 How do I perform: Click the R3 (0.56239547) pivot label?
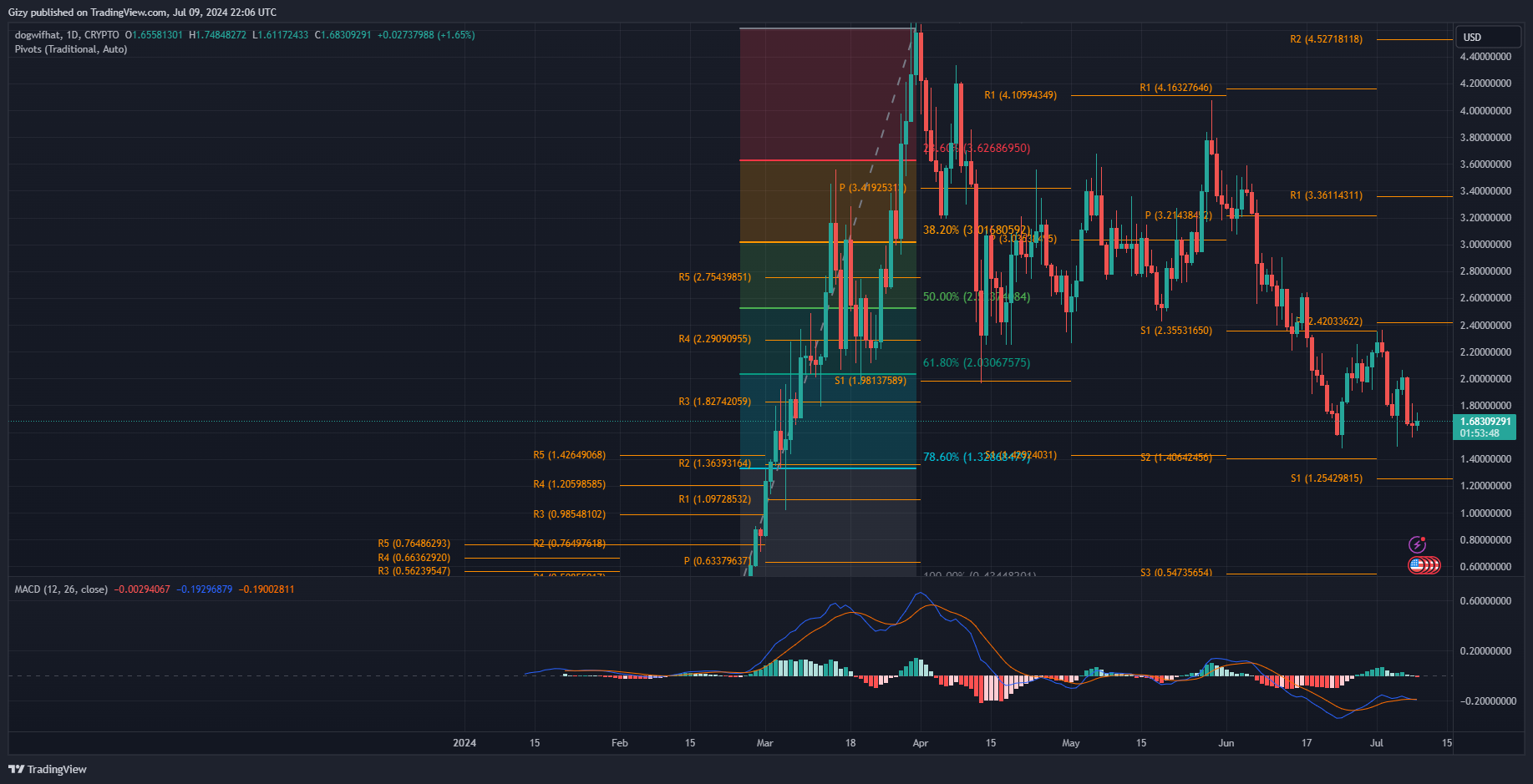click(414, 571)
